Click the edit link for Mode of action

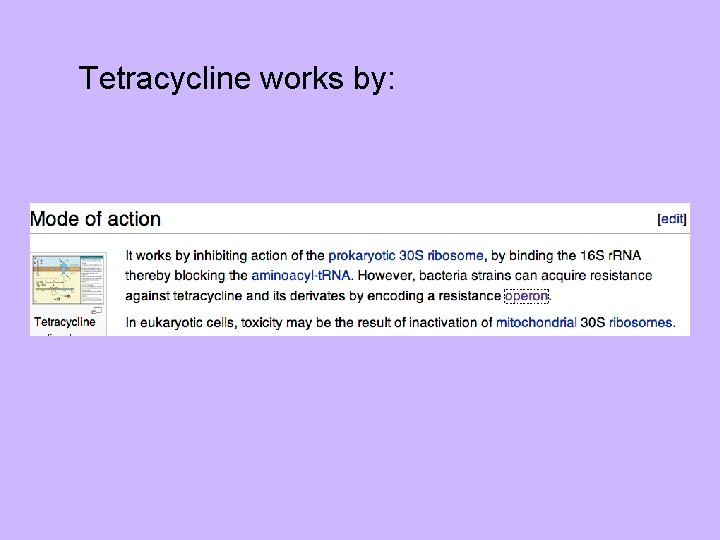pyautogui.click(x=672, y=219)
